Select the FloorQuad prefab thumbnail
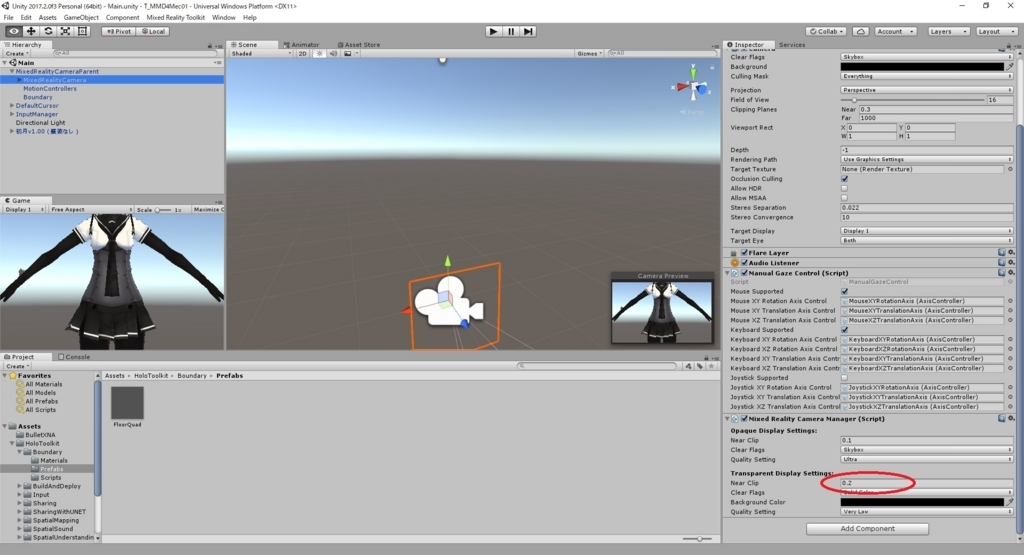The image size is (1024, 555). [x=127, y=403]
